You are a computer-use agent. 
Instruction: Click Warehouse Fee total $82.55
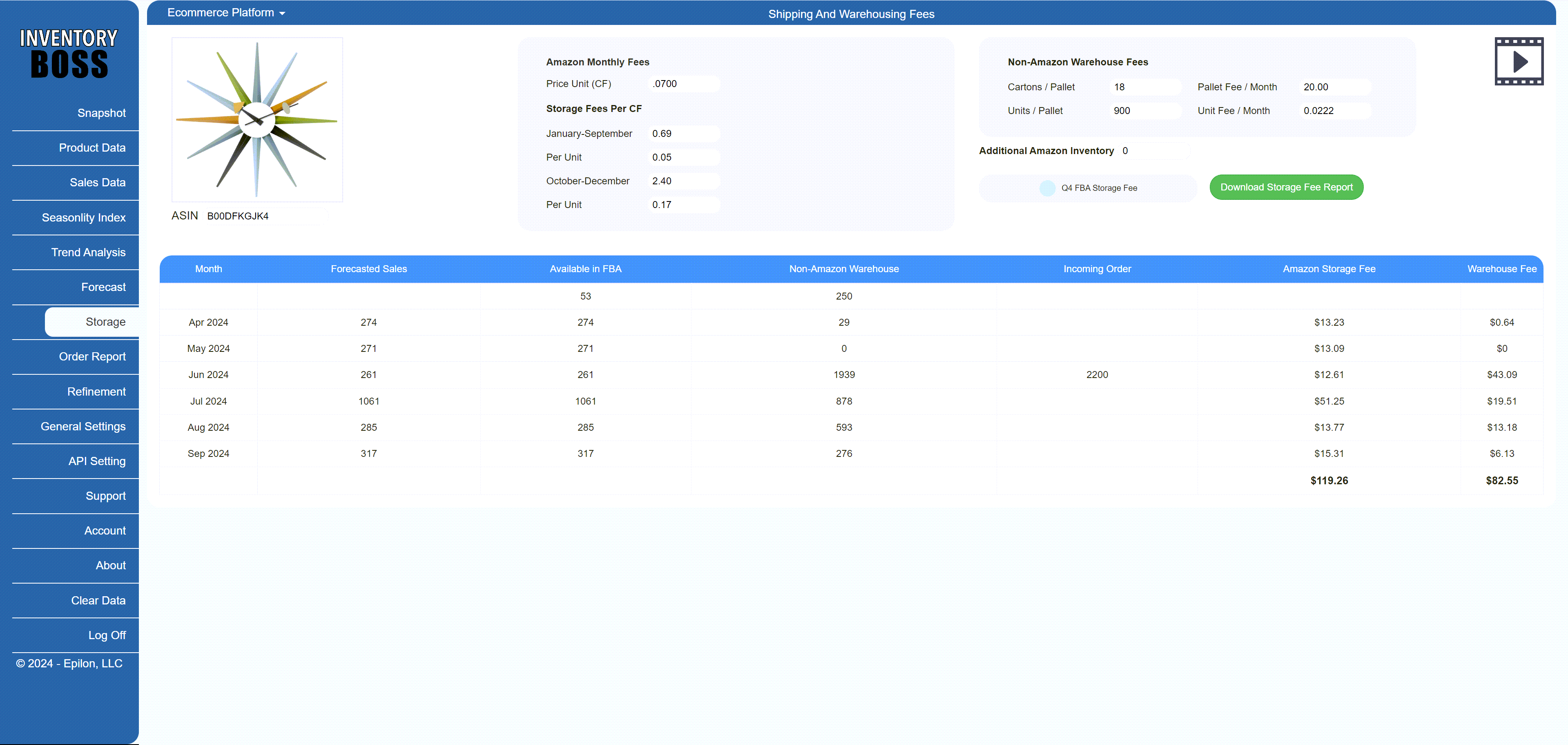(x=1502, y=481)
